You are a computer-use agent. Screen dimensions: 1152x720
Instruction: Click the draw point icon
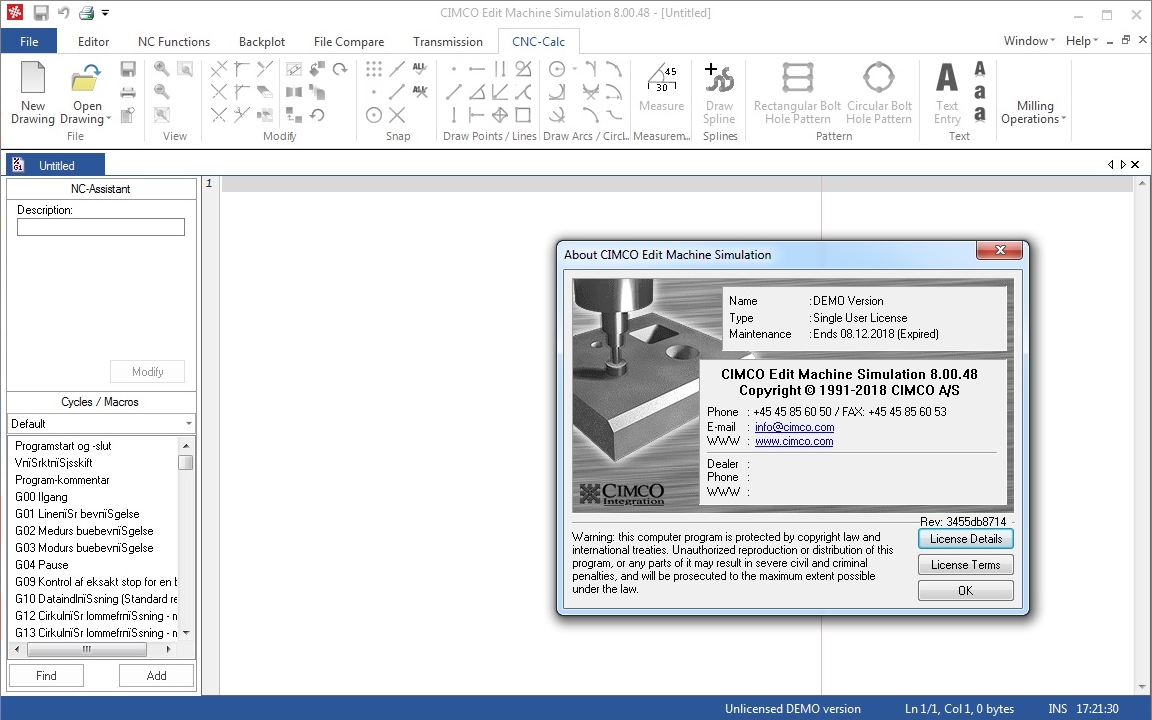click(454, 69)
